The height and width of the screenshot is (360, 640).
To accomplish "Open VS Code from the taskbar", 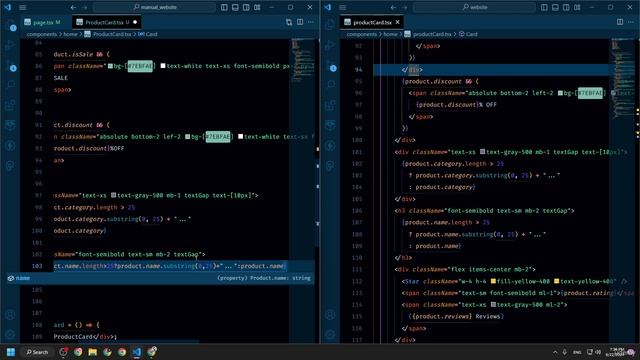I will (x=137, y=352).
